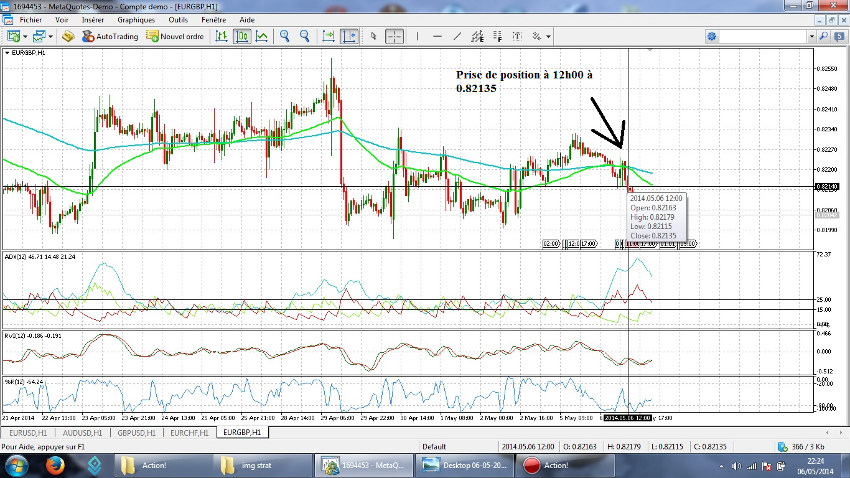Click the 2014.05.06 12:00 status bar date

(527, 447)
